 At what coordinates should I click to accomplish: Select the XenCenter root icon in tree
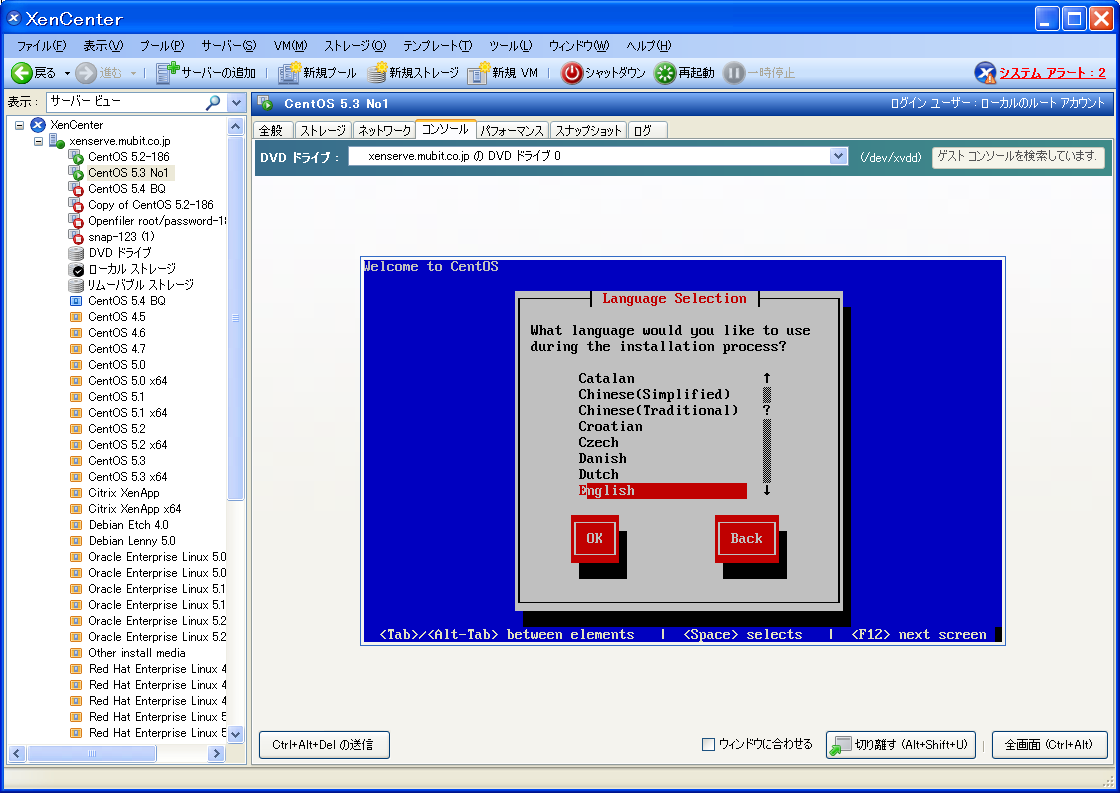(38, 125)
